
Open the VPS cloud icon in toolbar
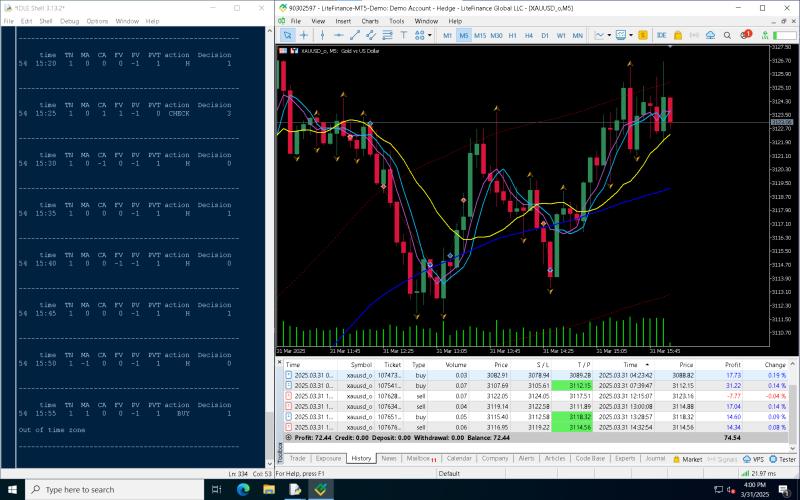(x=710, y=35)
